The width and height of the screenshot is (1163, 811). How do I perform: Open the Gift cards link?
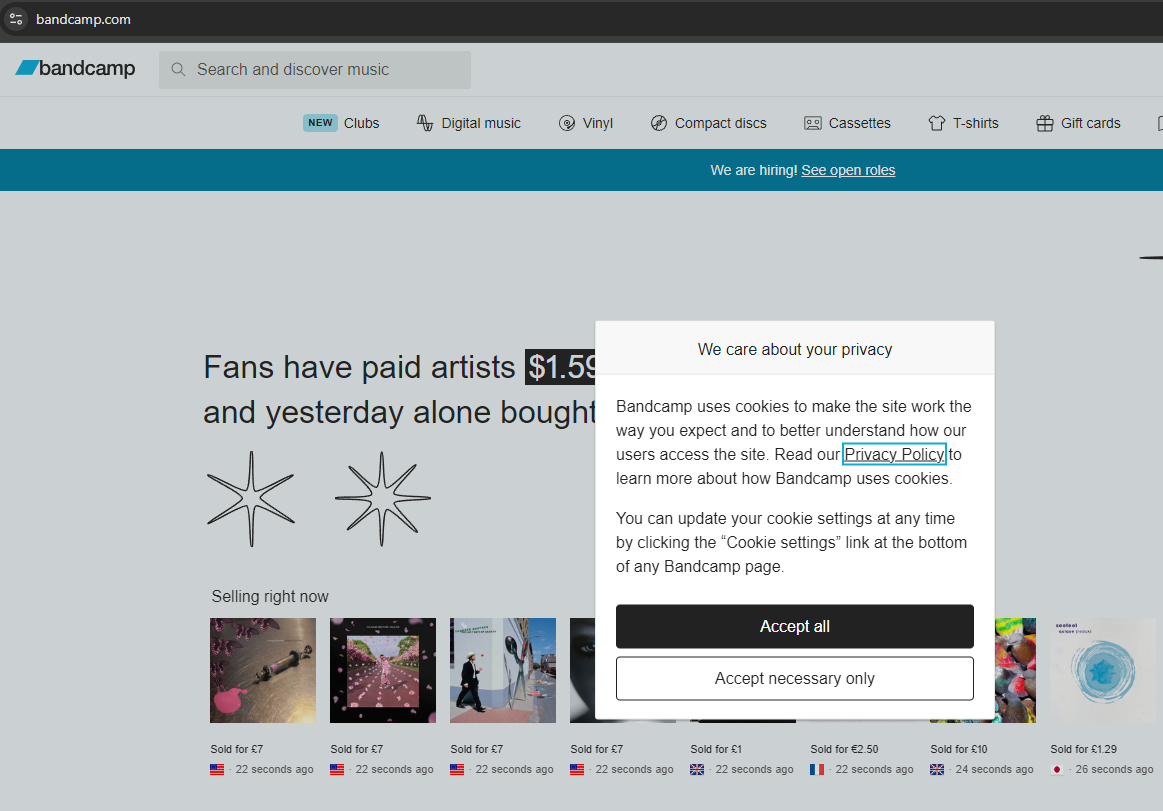click(1090, 123)
